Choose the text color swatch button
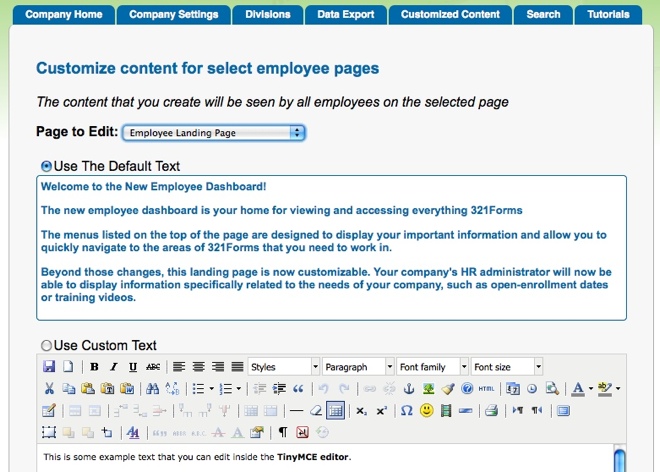660x472 pixels. (578, 388)
